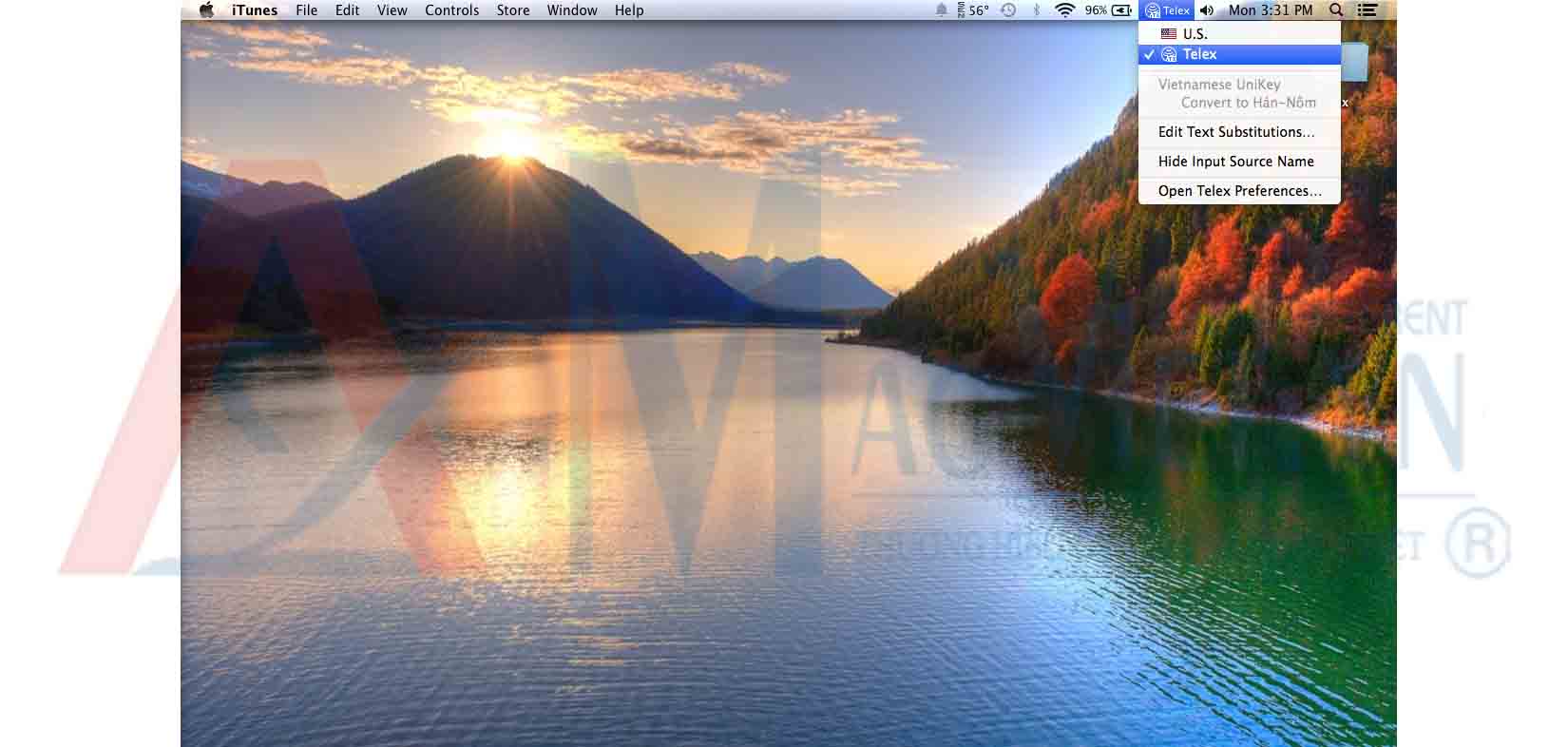Open the Controls menu
1568x747 pixels.
point(451,10)
